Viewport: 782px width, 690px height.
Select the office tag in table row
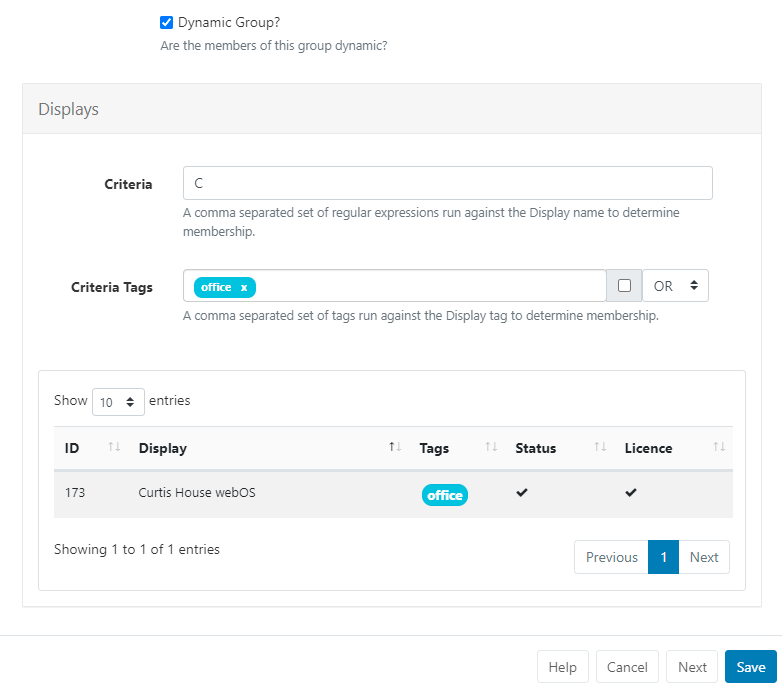point(445,495)
